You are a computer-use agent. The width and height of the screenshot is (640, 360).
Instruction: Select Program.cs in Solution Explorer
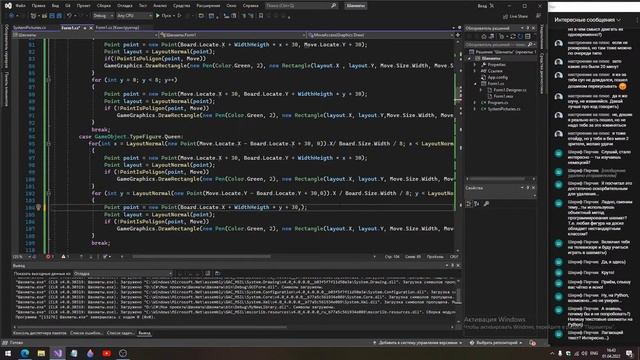click(497, 103)
